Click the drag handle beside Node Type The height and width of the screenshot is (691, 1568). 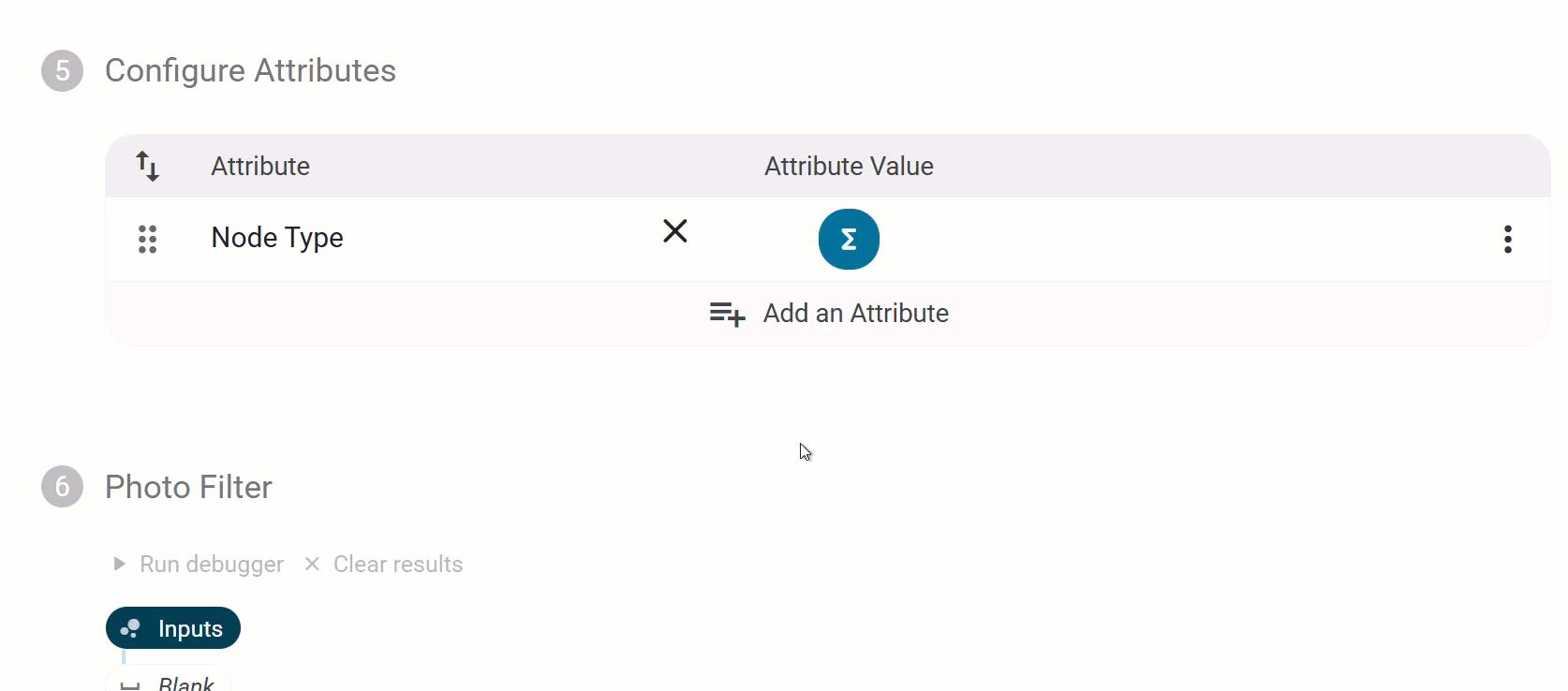[147, 239]
